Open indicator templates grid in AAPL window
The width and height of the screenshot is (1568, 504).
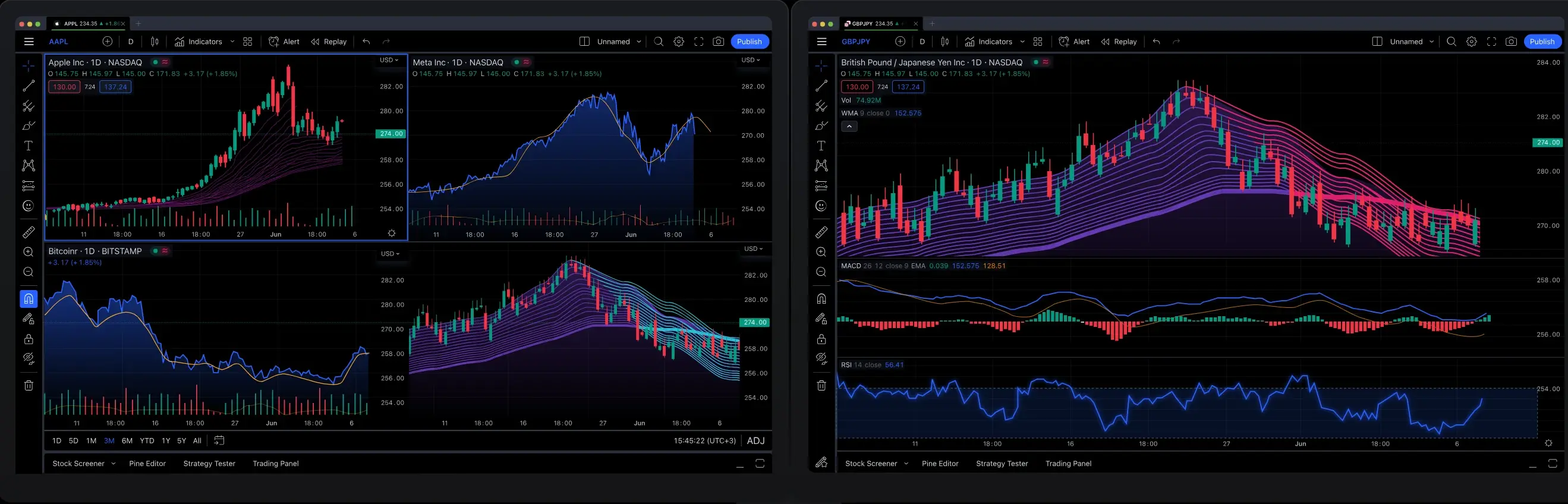click(x=248, y=42)
